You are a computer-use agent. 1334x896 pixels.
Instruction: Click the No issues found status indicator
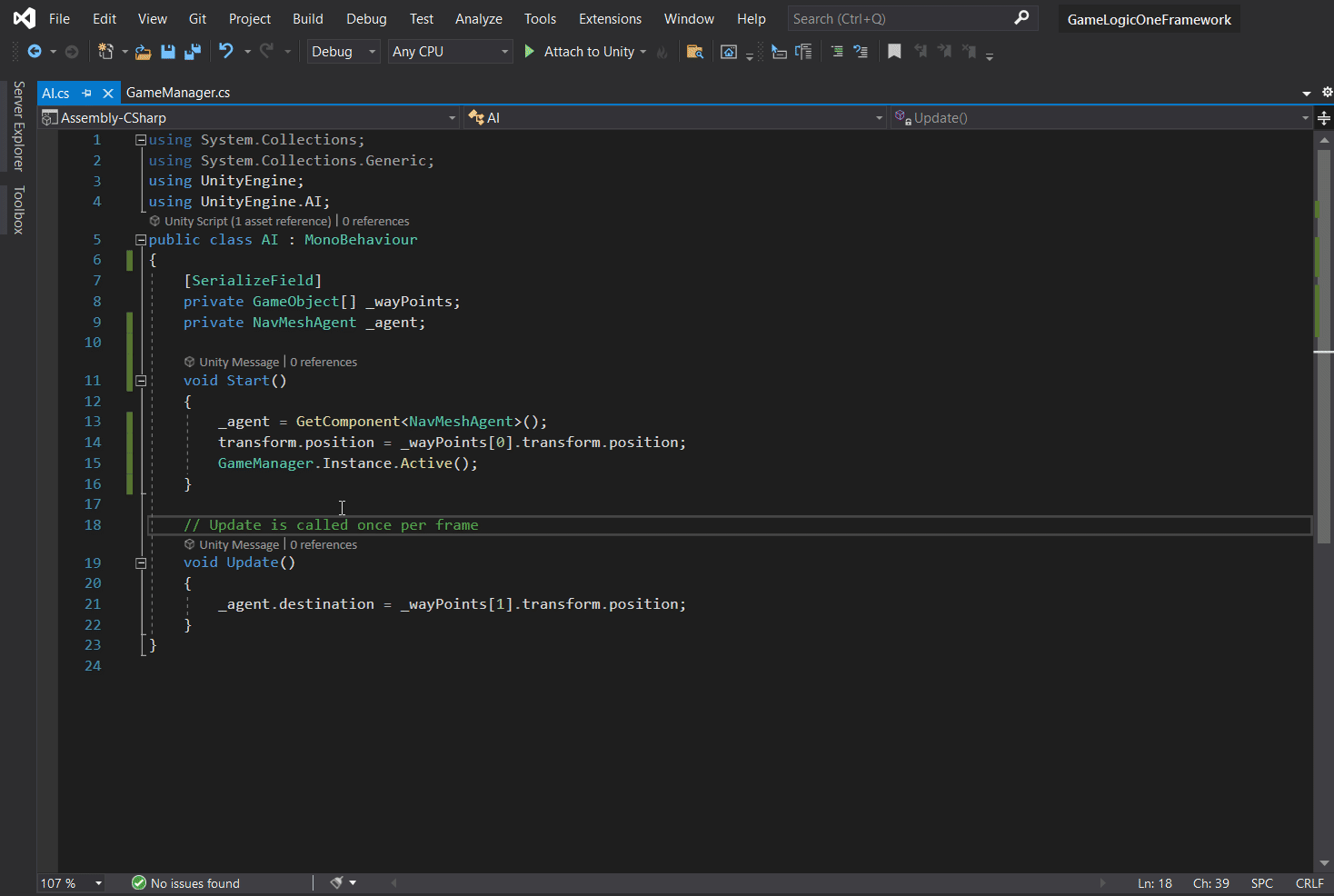pyautogui.click(x=186, y=883)
